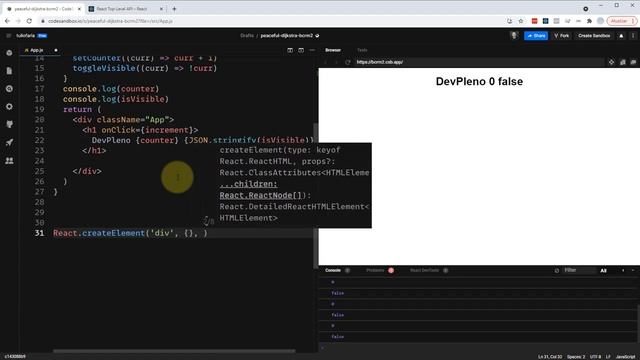
Task: Open the UTF-8 encoding selector
Action: pyautogui.click(x=596, y=357)
